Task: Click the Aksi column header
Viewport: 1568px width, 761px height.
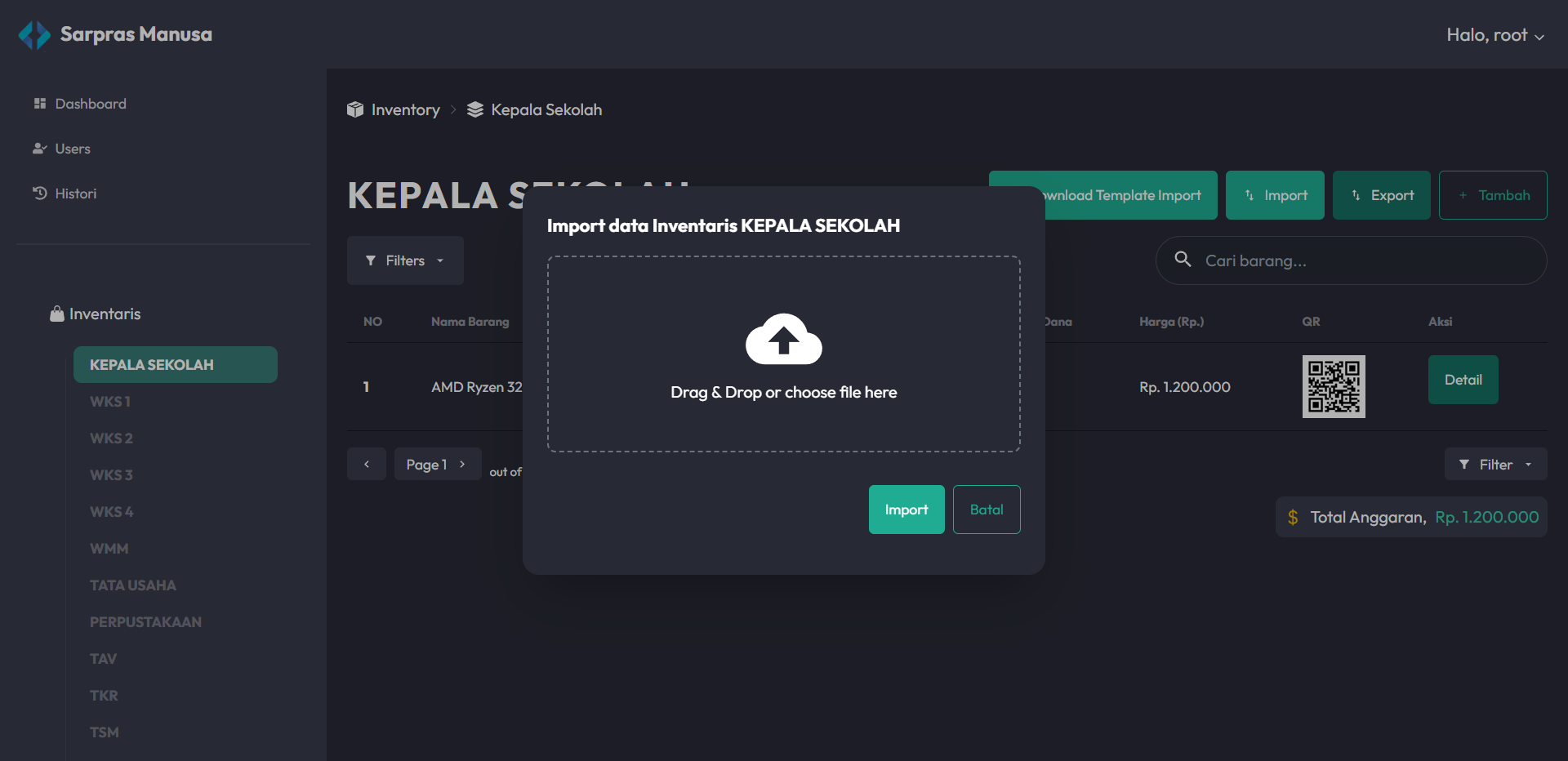Action: click(x=1440, y=322)
